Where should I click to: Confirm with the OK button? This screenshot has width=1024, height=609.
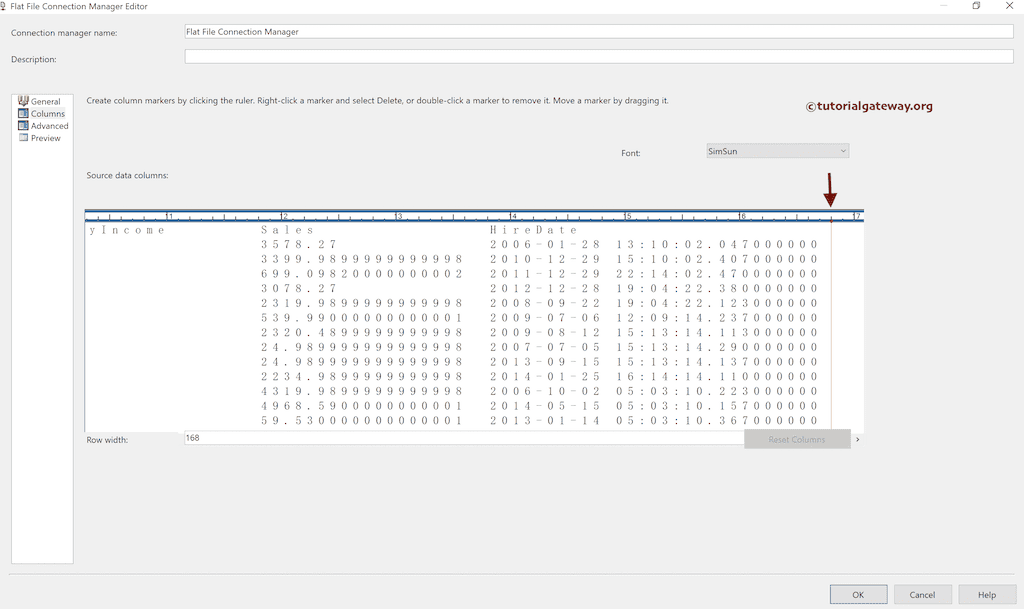click(x=858, y=595)
